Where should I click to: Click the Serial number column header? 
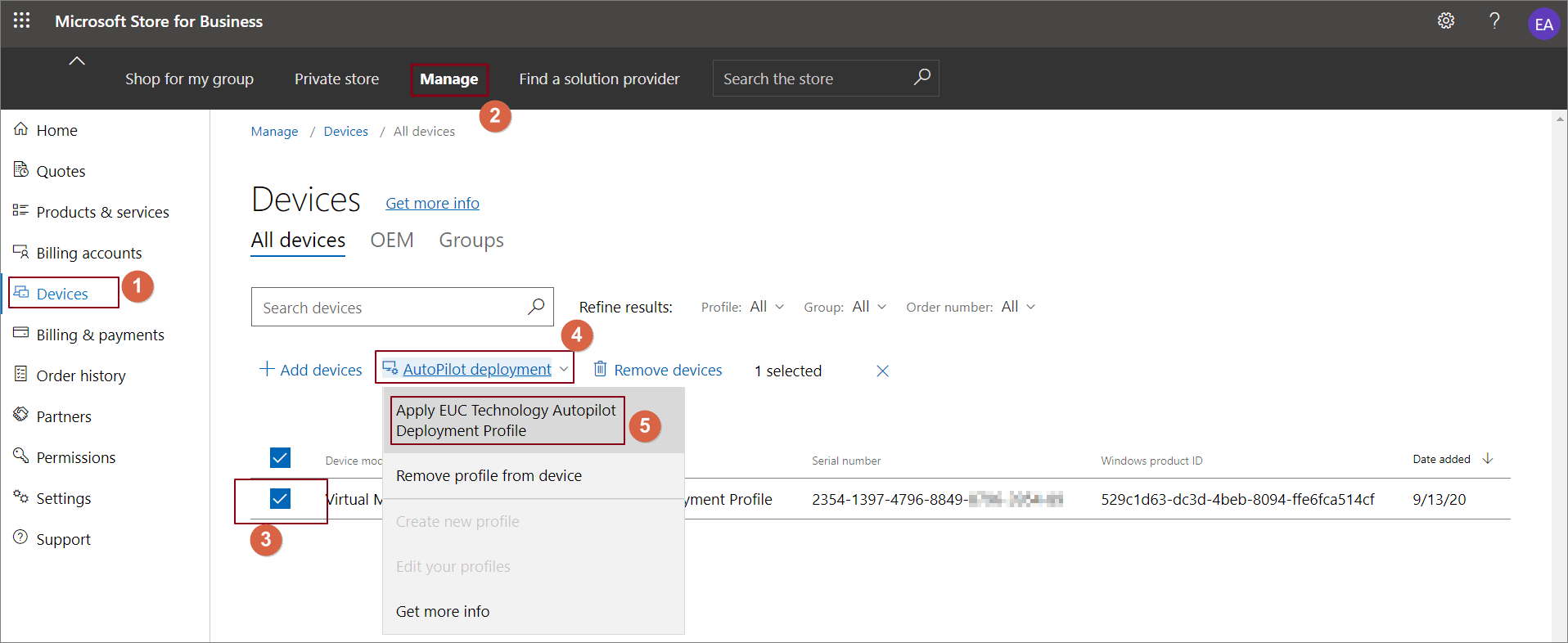click(846, 461)
